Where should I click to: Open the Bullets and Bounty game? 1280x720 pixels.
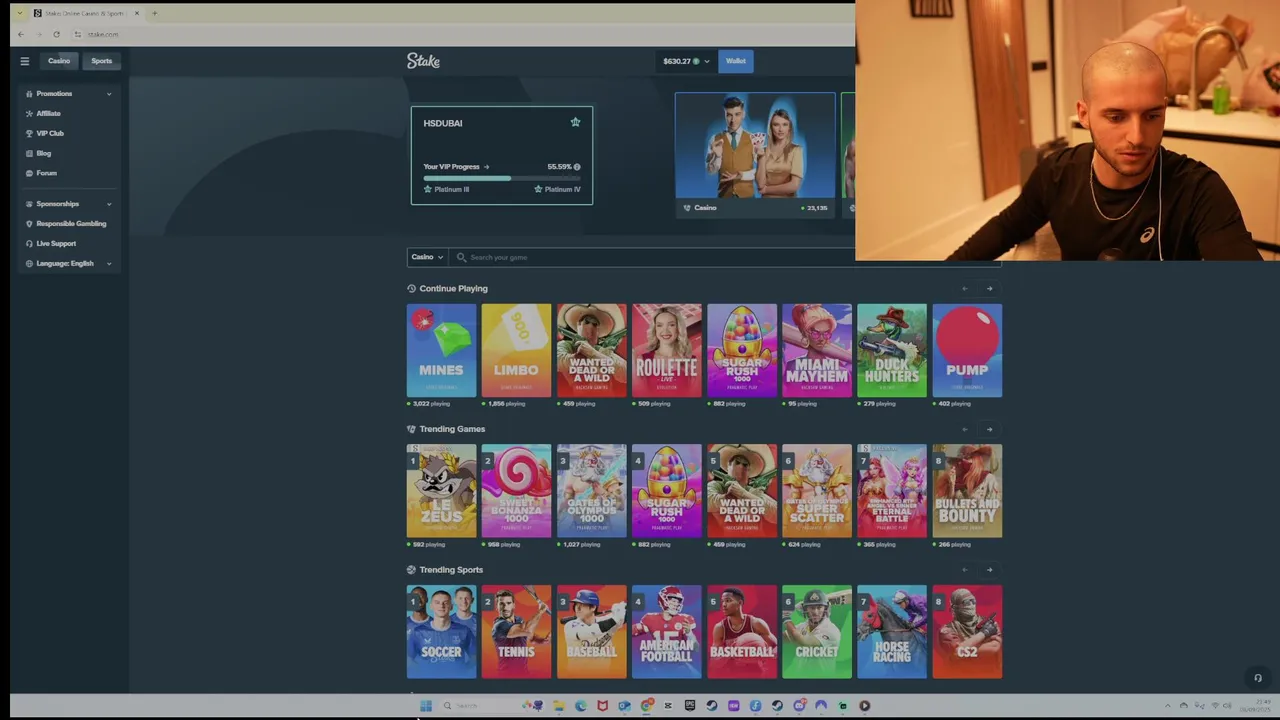pos(967,491)
